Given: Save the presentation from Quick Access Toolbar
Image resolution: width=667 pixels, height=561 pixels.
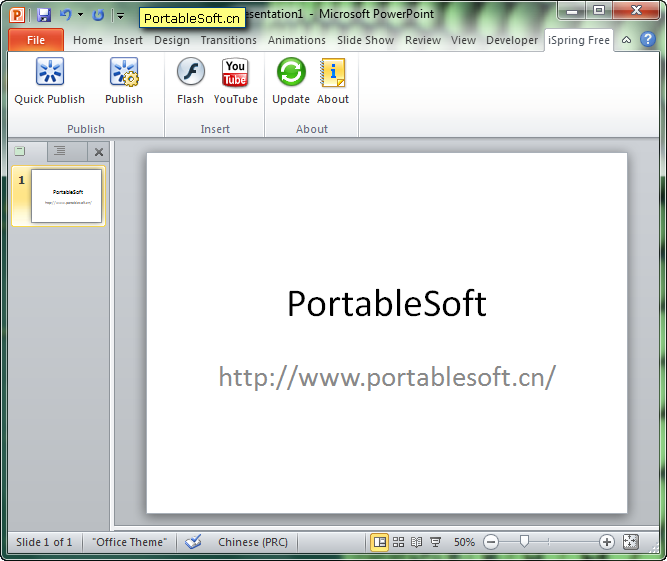Looking at the screenshot, I should point(44,15).
